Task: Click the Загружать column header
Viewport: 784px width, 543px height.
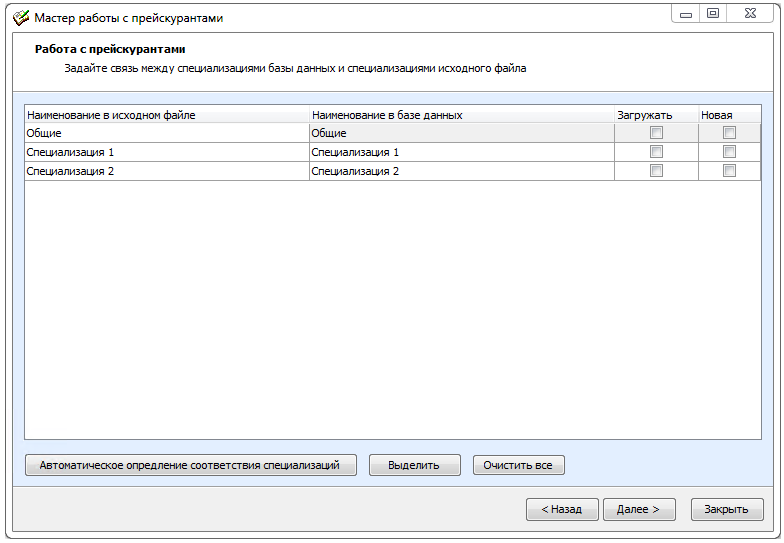Action: tap(655, 115)
